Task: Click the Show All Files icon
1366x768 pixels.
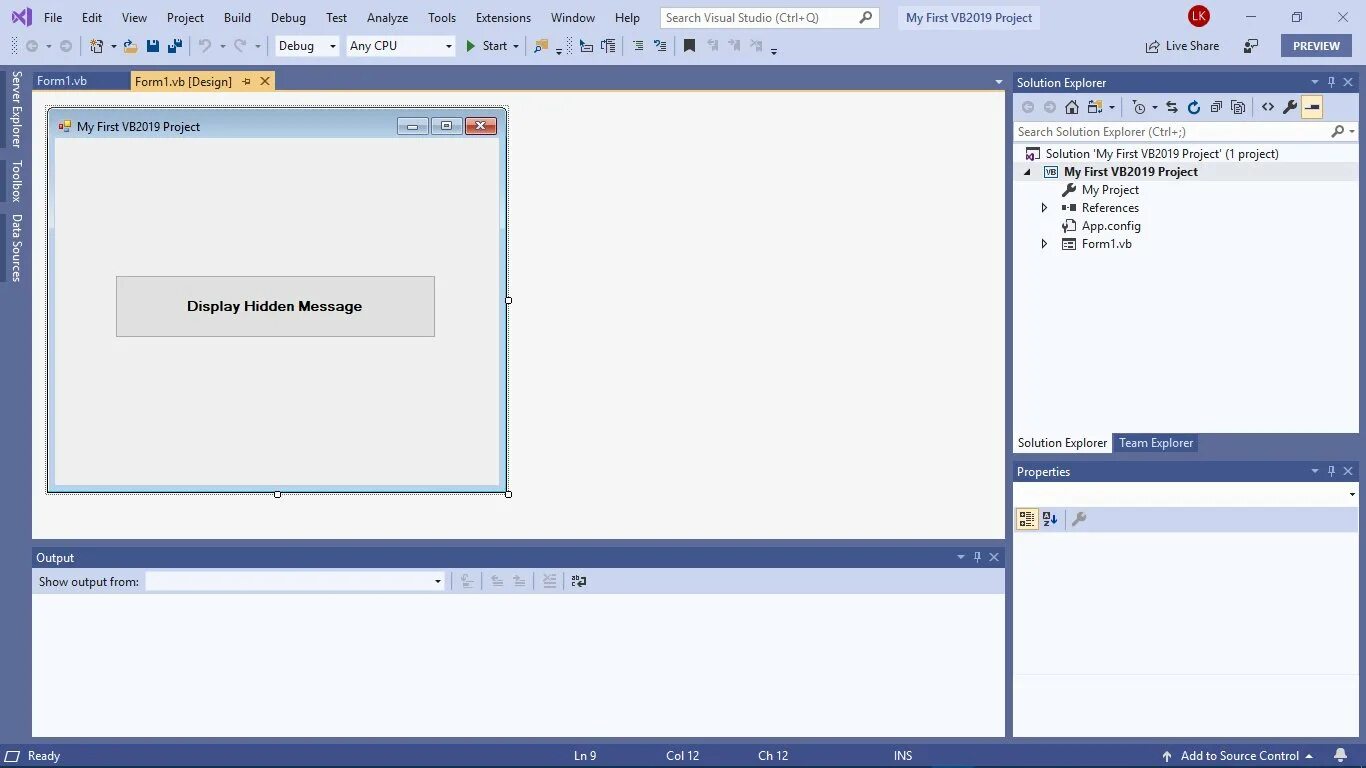Action: pos(1238,107)
